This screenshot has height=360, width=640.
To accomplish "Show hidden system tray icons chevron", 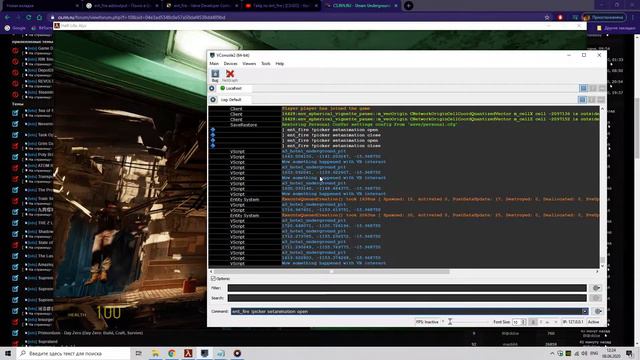I will (552, 353).
